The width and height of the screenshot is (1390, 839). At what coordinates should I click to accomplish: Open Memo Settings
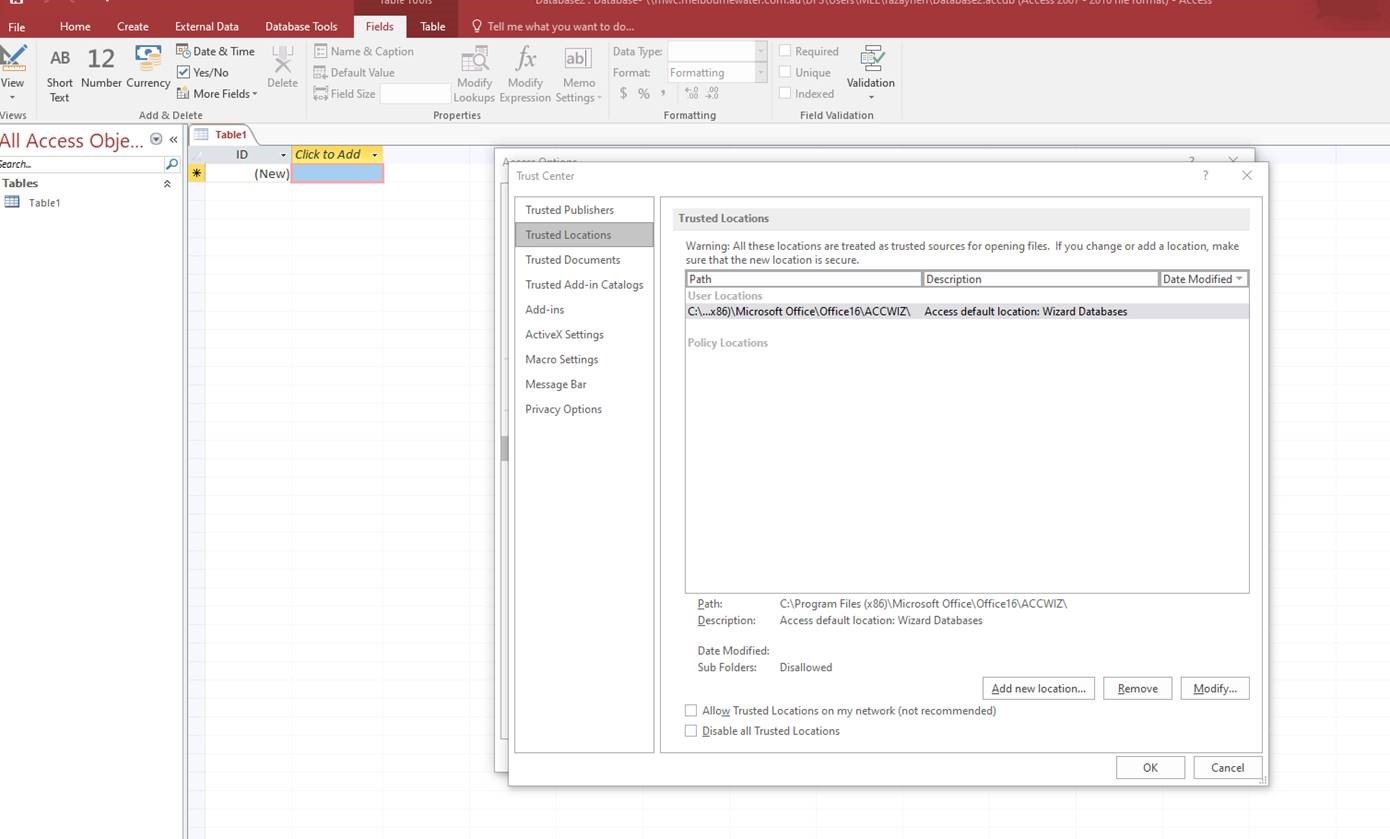click(578, 75)
